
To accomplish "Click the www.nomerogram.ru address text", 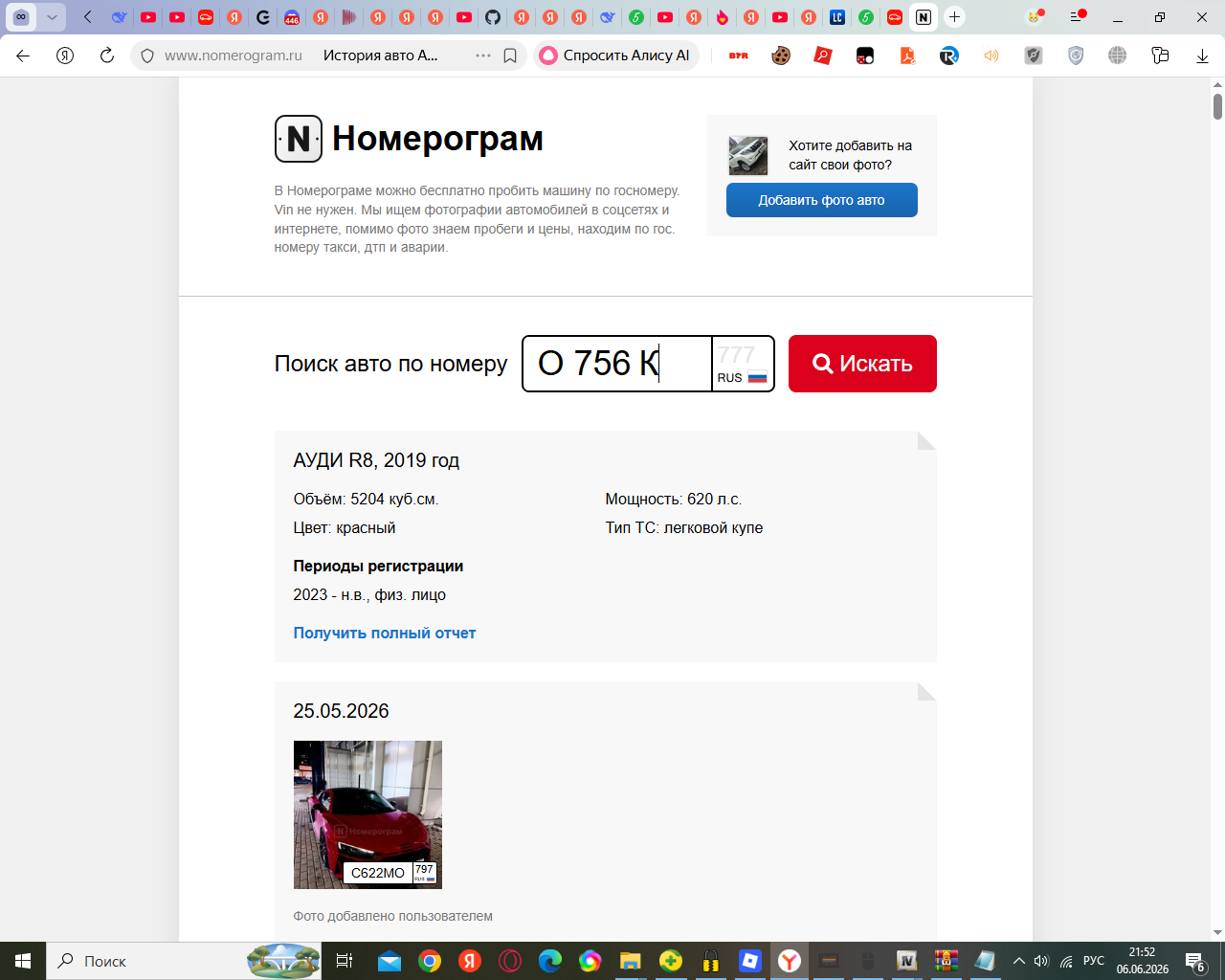I will 234,56.
